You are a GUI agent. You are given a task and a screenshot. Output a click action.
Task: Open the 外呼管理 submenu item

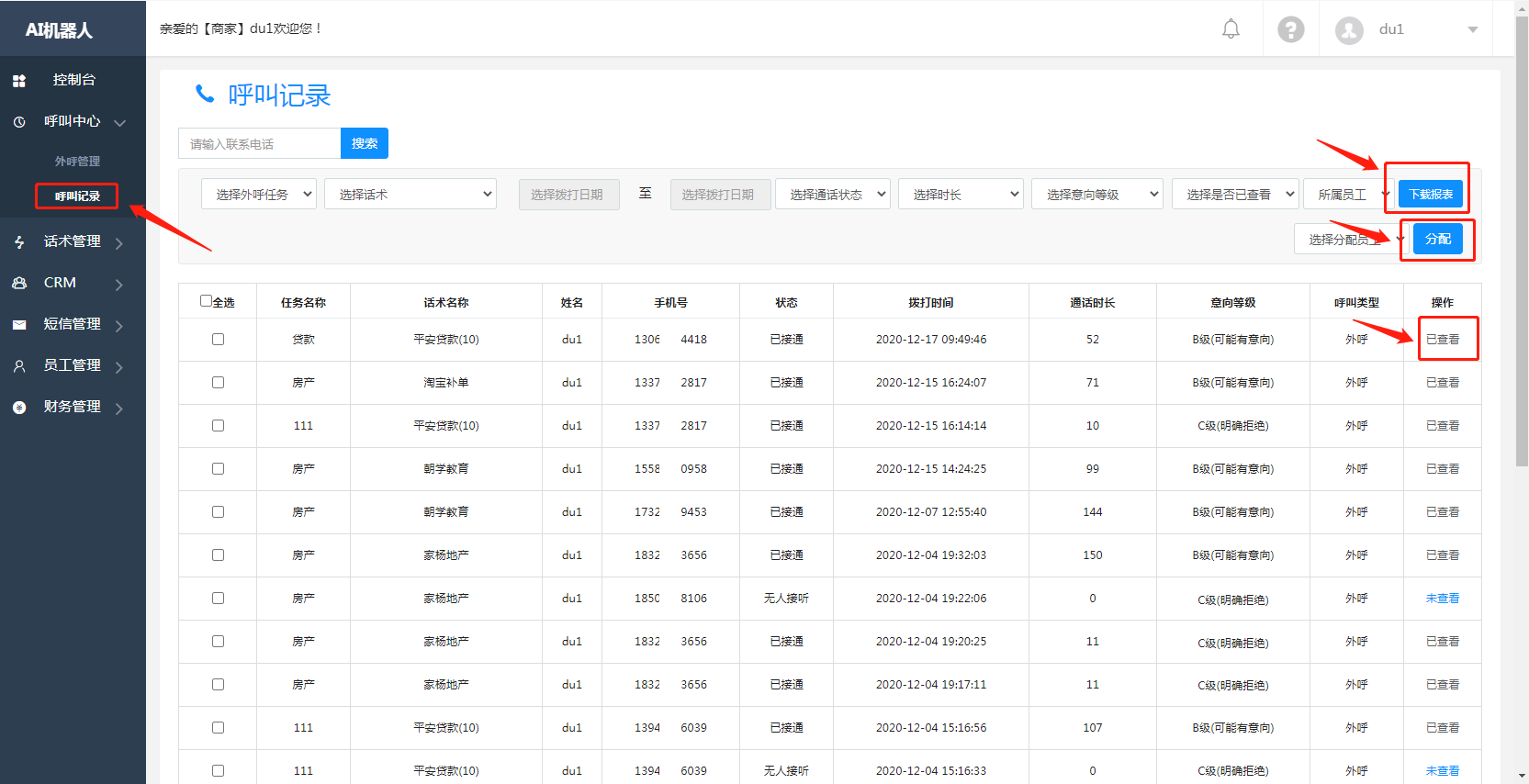[77, 161]
